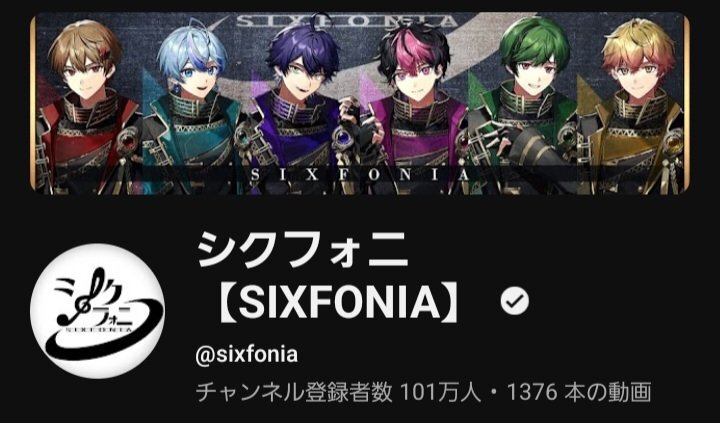The height and width of the screenshot is (423, 720).
Task: Select the brown-haired character in banner
Action: pos(85,105)
